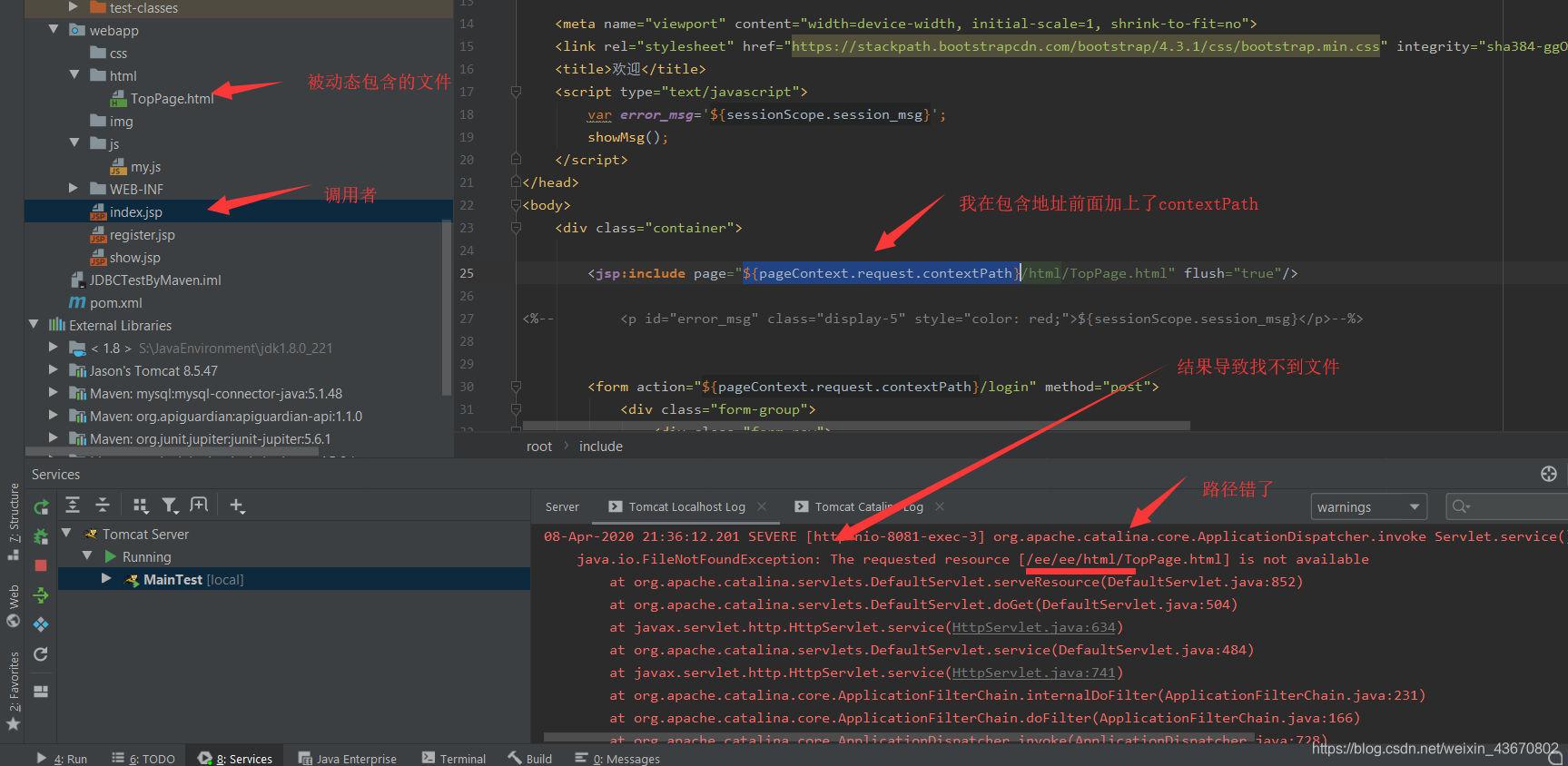Click the Services panel crosshair options icon
The height and width of the screenshot is (766, 1568).
pyautogui.click(x=1549, y=474)
